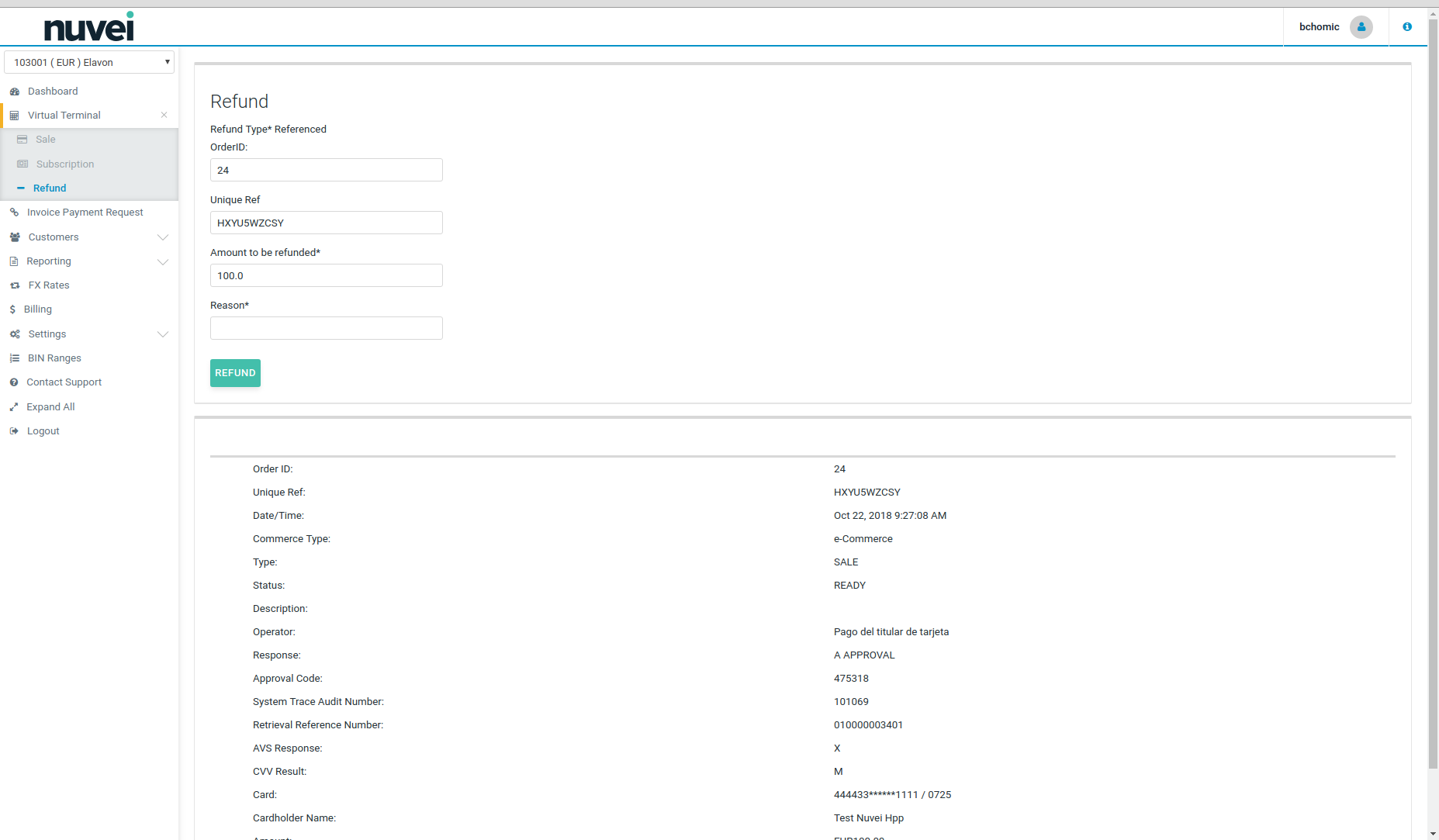The width and height of the screenshot is (1439, 840).
Task: Click the Expand All link
Action: point(50,407)
